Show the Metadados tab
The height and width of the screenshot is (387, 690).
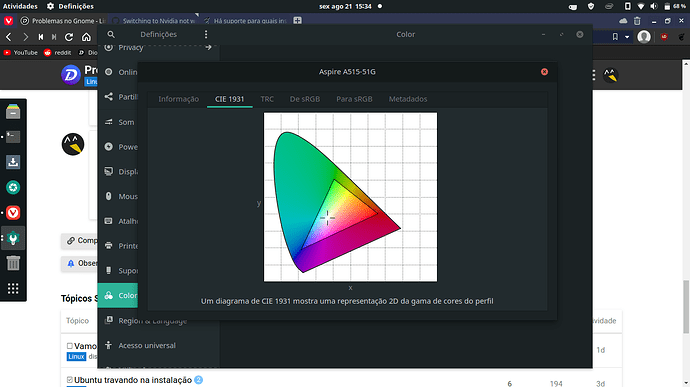click(x=408, y=99)
